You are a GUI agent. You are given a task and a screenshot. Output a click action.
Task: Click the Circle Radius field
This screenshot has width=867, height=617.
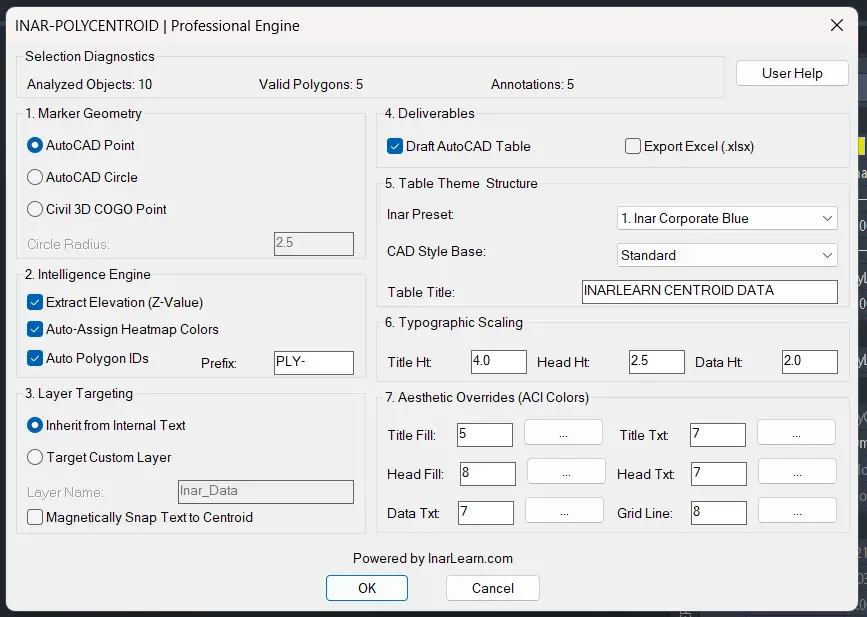[x=314, y=244]
